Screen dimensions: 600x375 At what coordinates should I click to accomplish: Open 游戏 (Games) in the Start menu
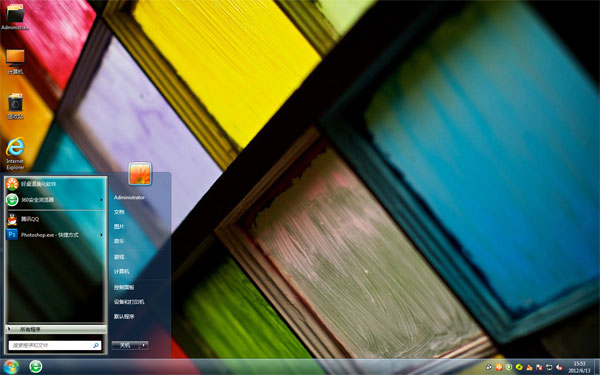pyautogui.click(x=119, y=257)
